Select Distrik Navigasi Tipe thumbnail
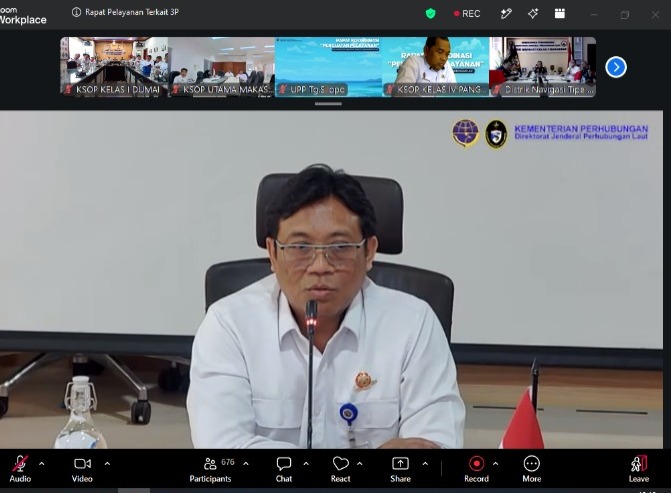Image resolution: width=671 pixels, height=493 pixels. click(x=543, y=67)
